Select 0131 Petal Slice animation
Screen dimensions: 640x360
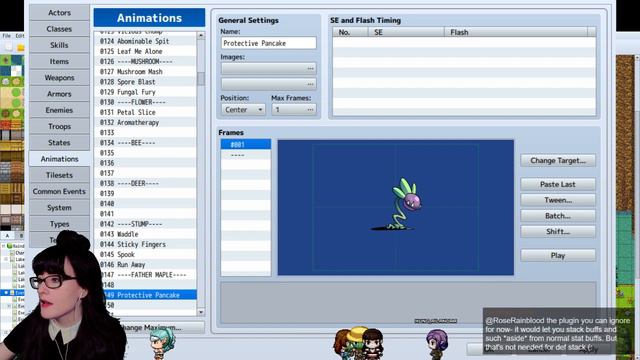(145, 112)
